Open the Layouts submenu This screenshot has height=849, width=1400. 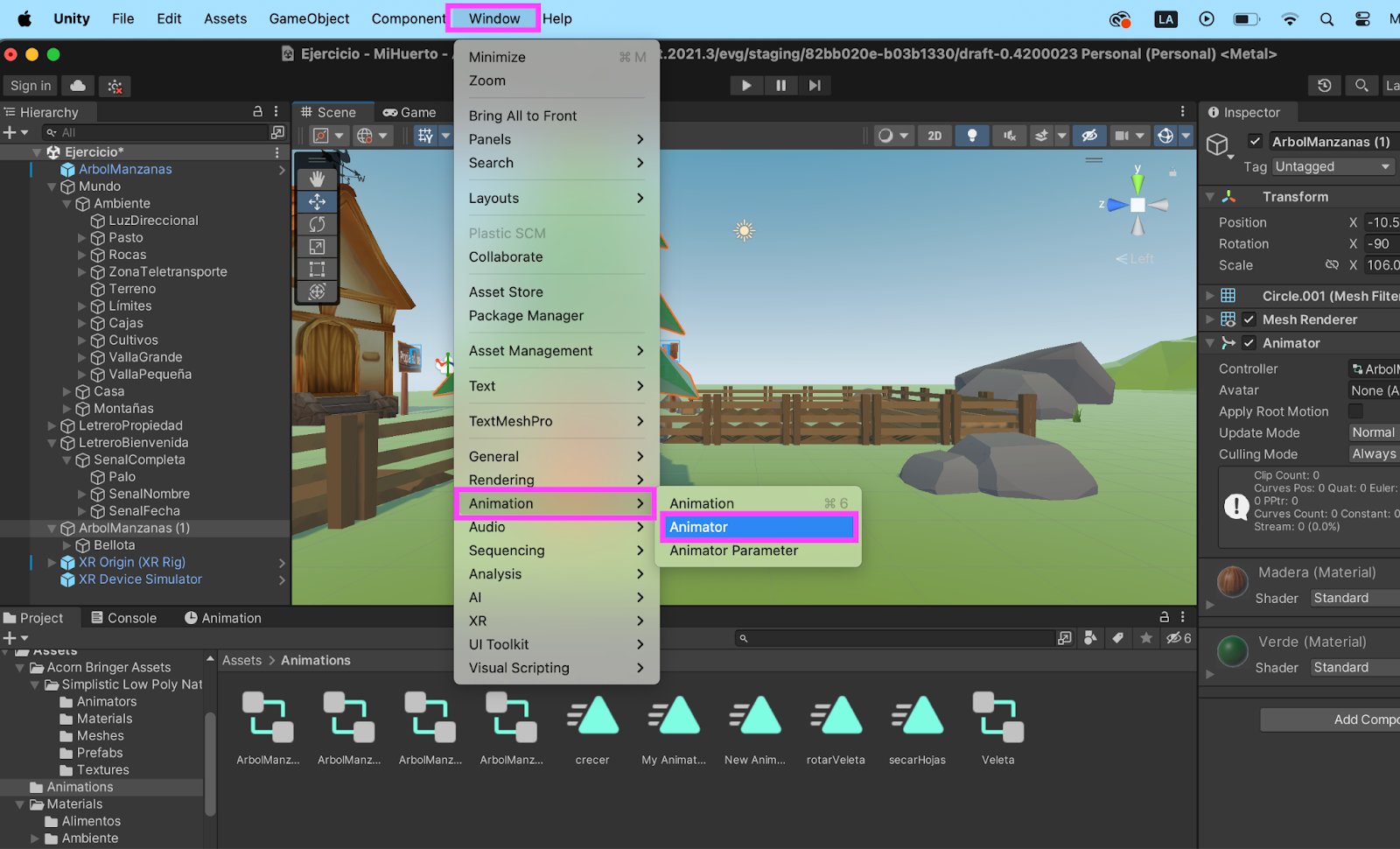(x=556, y=198)
